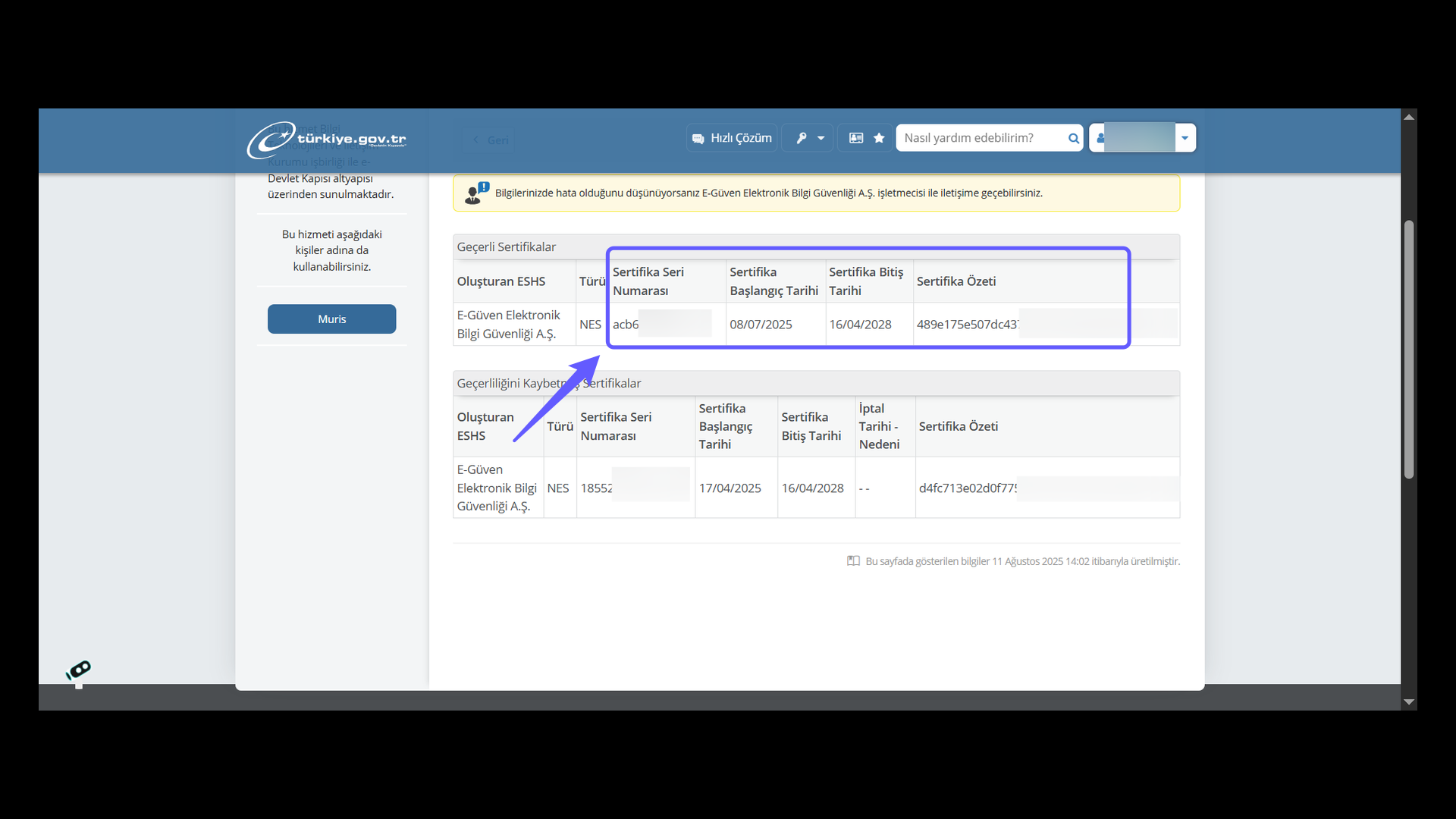Click the vertical scrollbar thumb
Image resolution: width=1456 pixels, height=819 pixels.
click(x=1408, y=349)
